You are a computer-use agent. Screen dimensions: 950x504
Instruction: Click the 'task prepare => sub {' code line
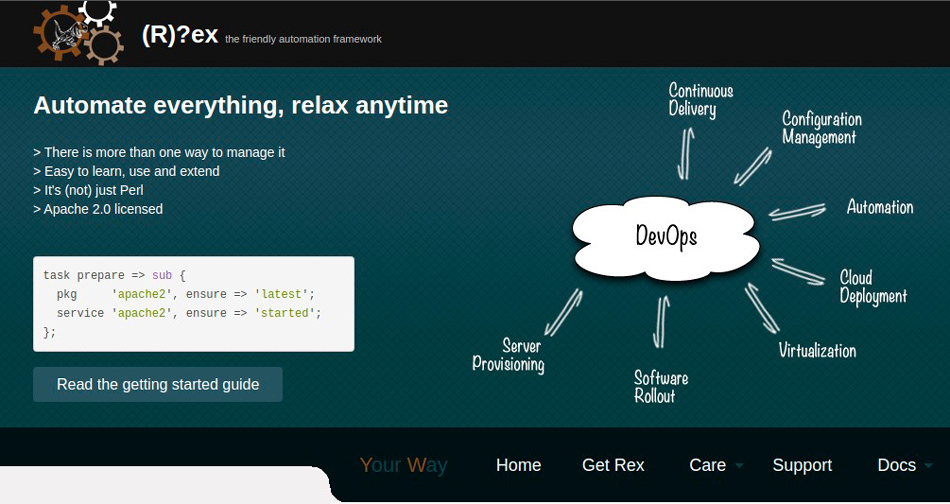[115, 276]
